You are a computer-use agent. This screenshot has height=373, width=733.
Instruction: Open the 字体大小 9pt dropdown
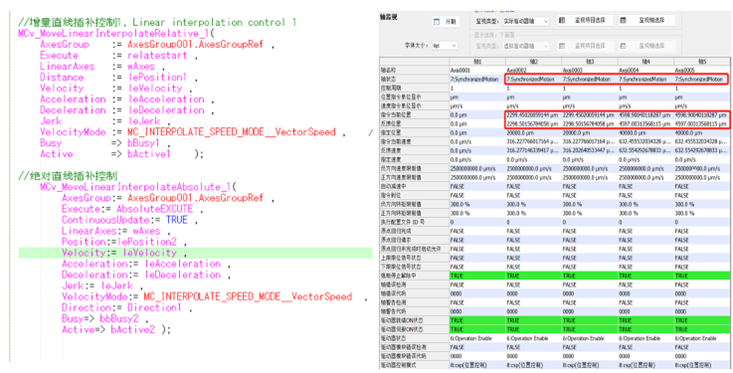click(x=444, y=46)
